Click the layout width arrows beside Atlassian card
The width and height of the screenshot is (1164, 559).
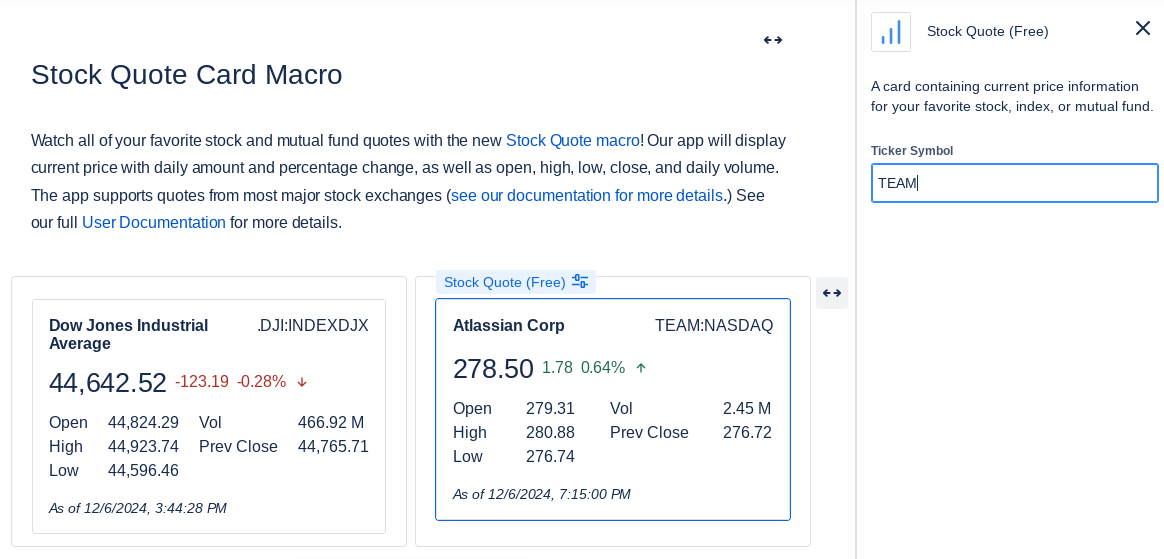click(831, 293)
